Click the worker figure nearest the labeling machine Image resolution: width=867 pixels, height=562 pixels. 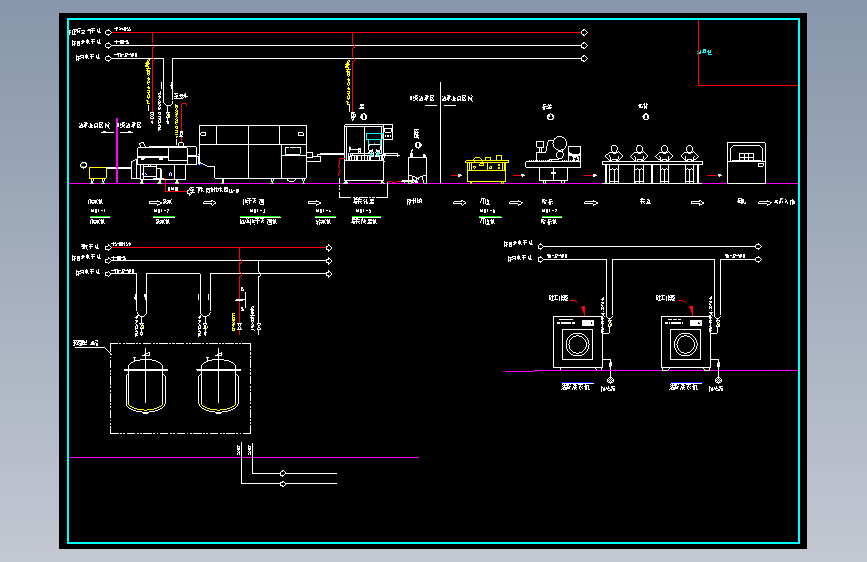pyautogui.click(x=613, y=153)
